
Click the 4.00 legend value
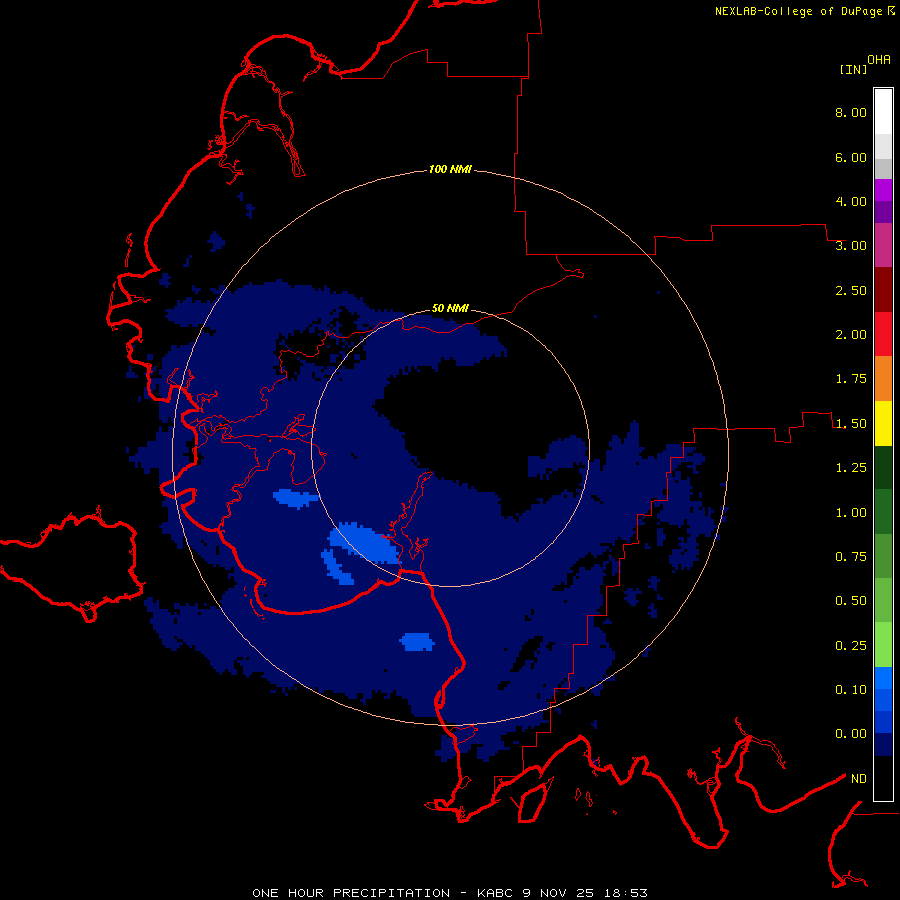851,201
